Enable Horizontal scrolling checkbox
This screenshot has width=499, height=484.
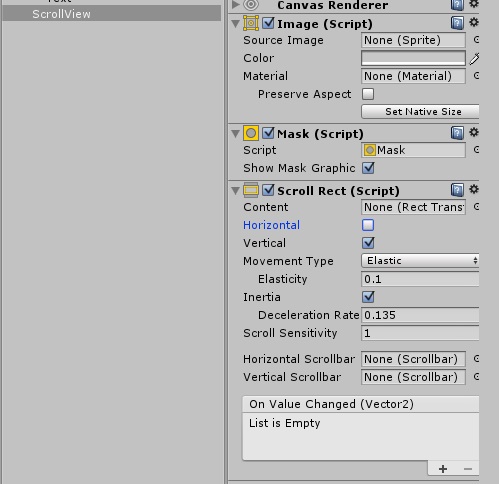tap(368, 225)
